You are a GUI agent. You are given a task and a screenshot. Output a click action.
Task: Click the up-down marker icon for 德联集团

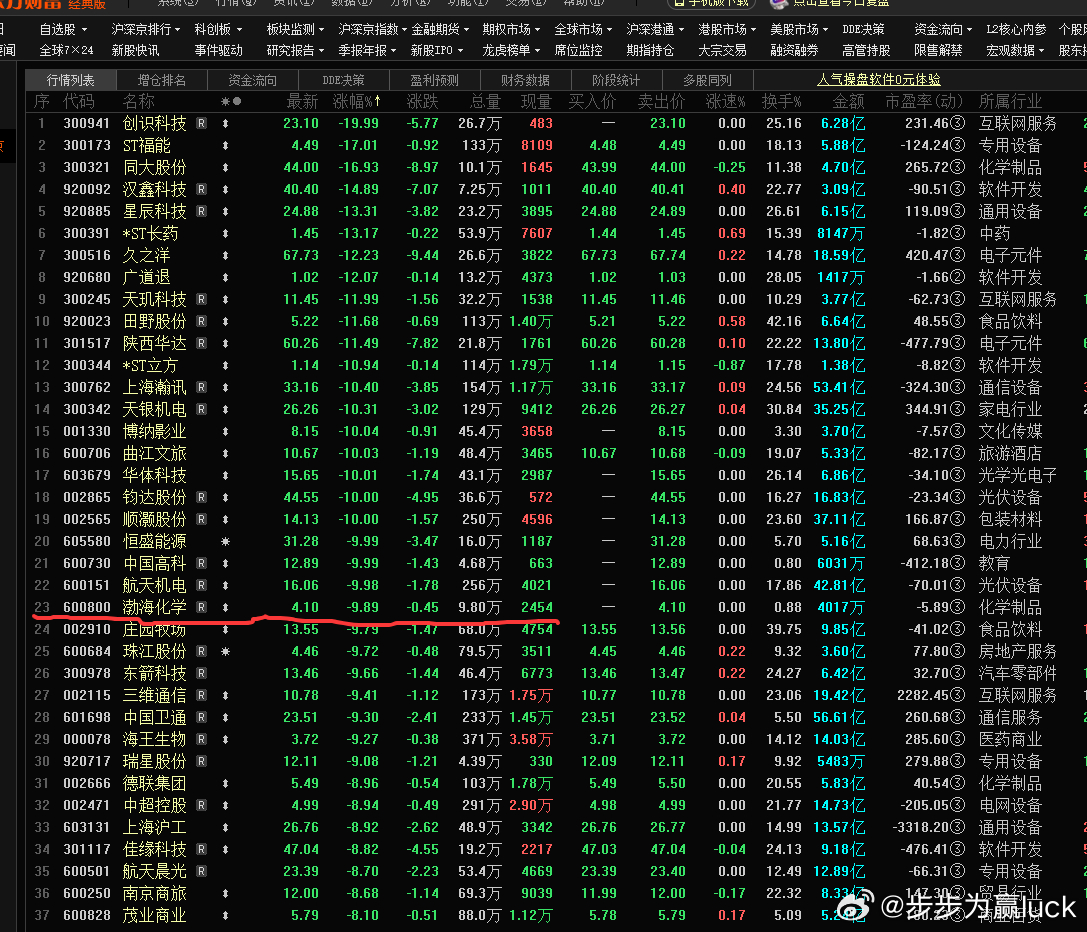pyautogui.click(x=225, y=783)
